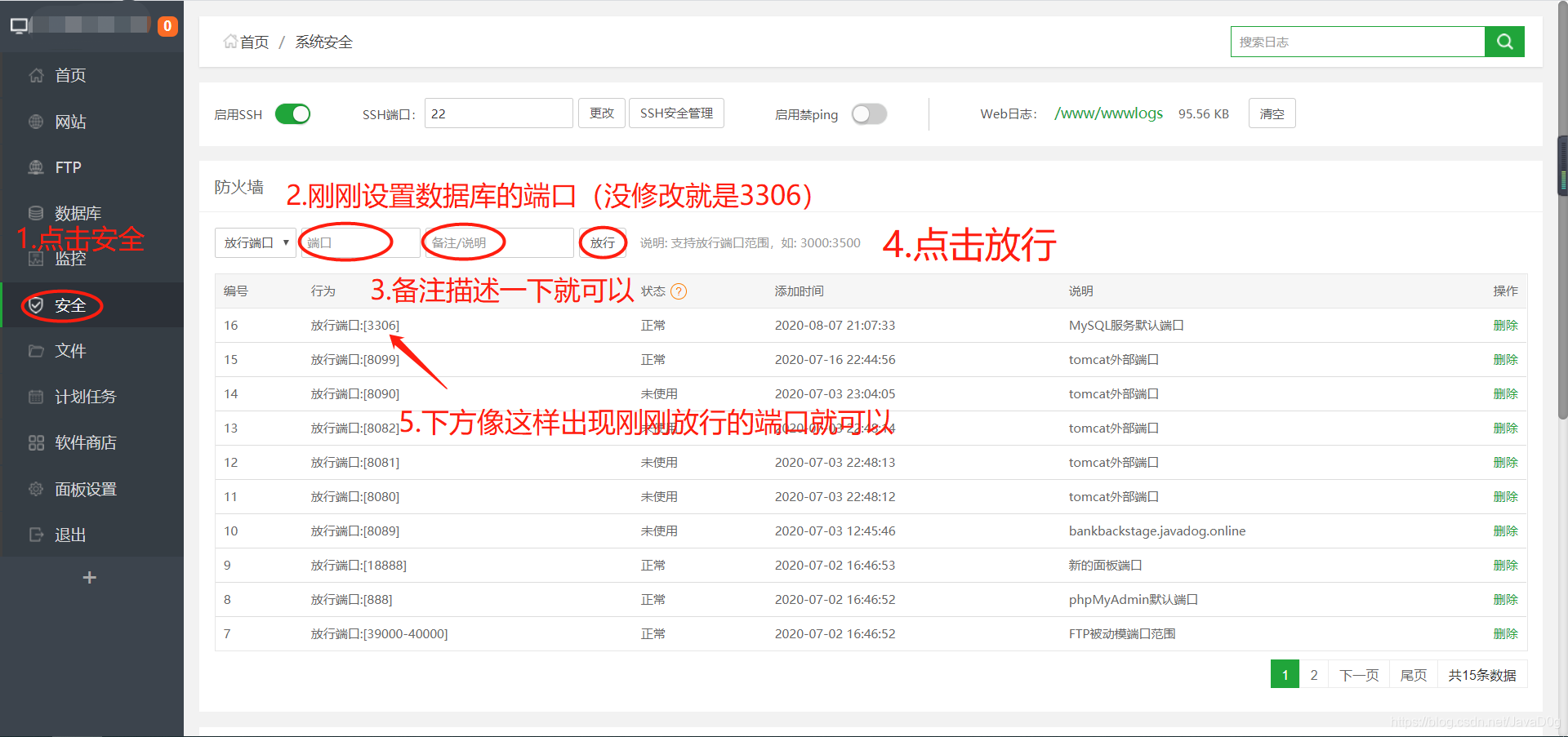The width and height of the screenshot is (1568, 737).
Task: Go to page 2 of the rules
Action: pyautogui.click(x=1314, y=674)
